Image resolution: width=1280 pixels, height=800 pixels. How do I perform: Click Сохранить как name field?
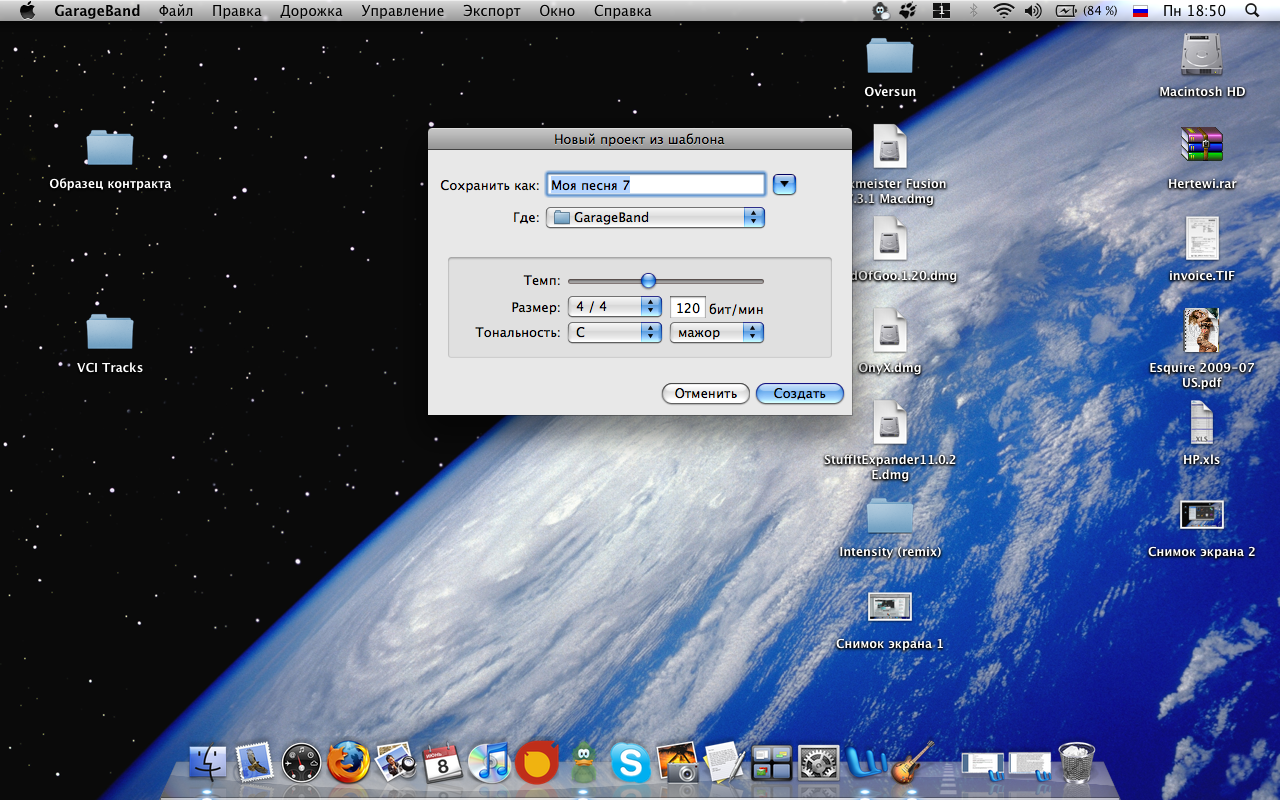coord(656,185)
